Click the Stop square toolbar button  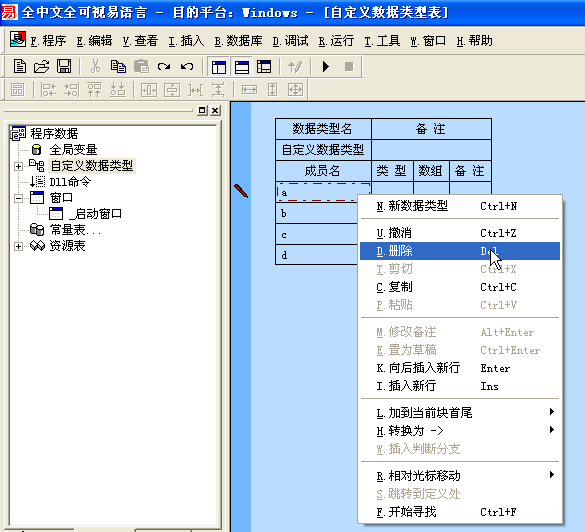(349, 67)
